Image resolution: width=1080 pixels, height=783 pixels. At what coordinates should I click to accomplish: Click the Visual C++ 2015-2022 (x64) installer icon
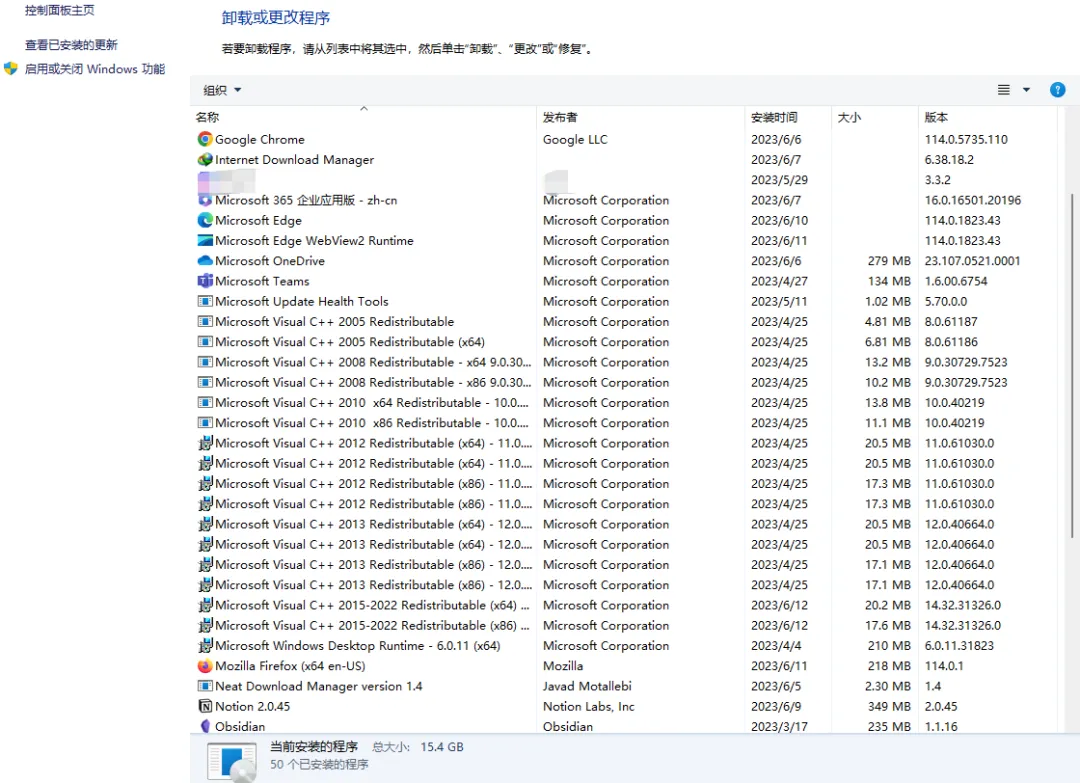point(205,605)
